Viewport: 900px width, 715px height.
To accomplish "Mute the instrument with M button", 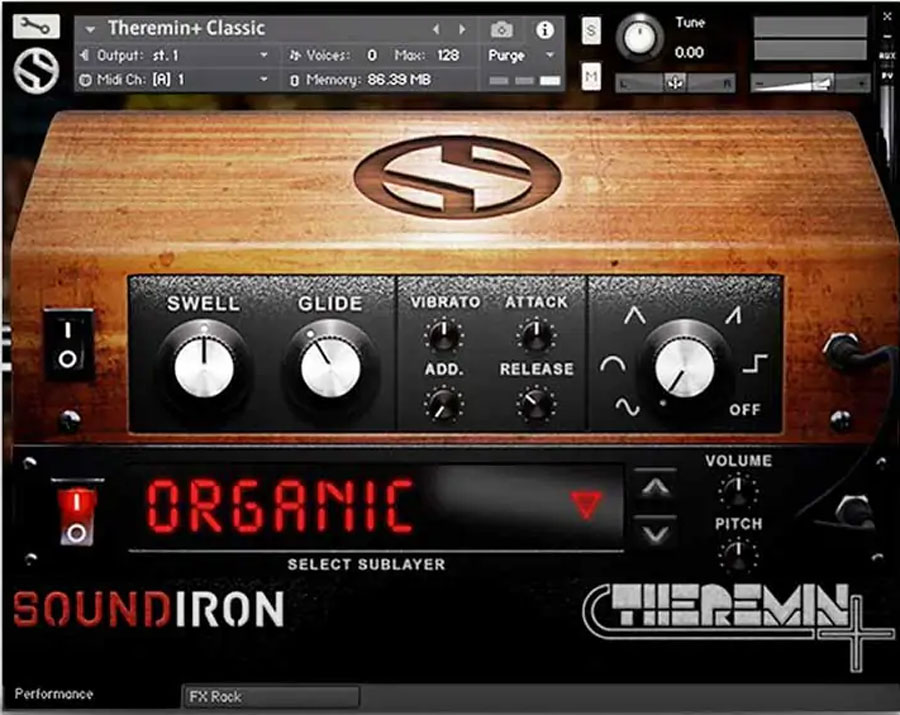I will pyautogui.click(x=591, y=76).
